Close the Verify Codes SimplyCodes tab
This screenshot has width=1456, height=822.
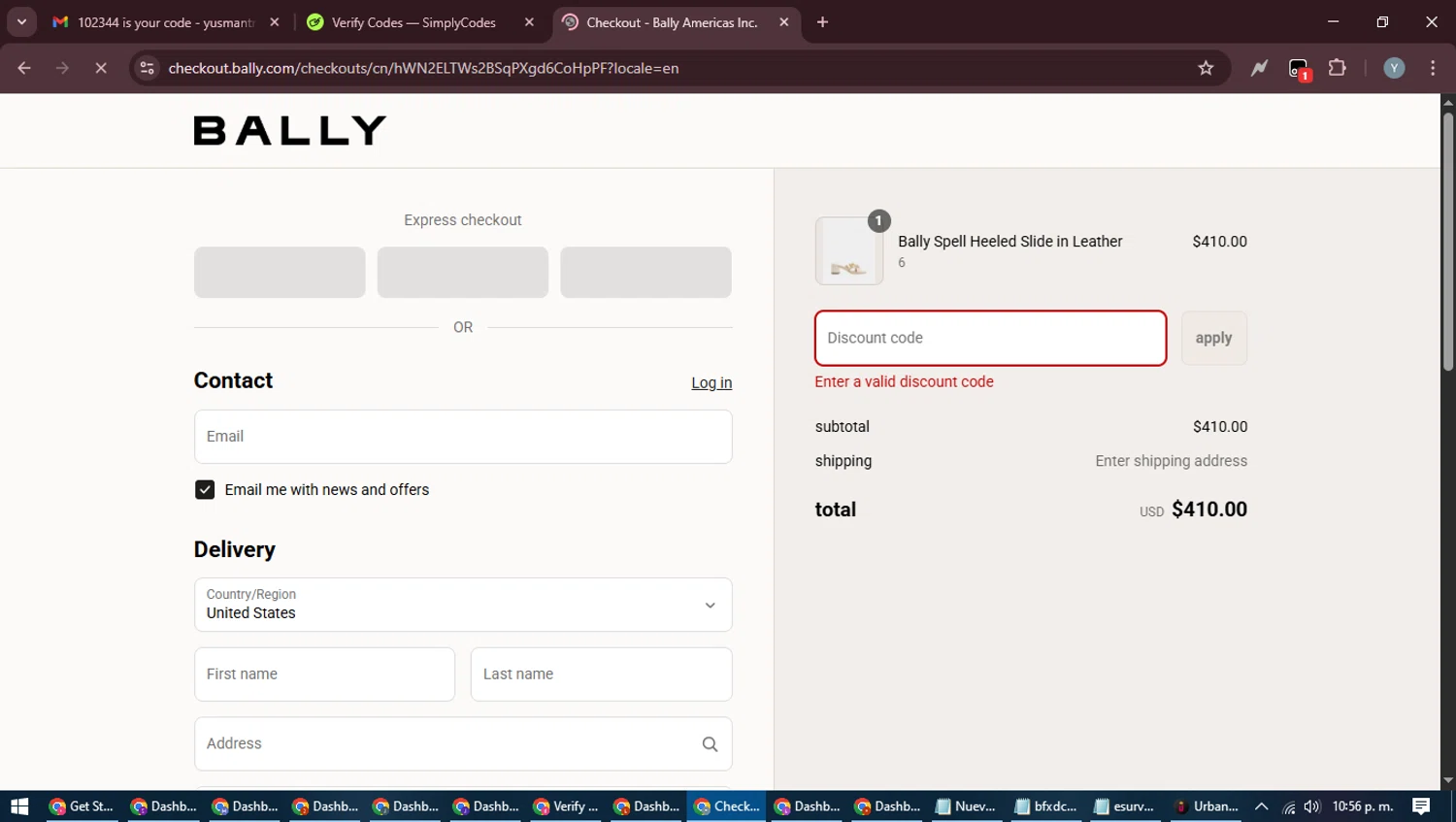click(x=529, y=21)
